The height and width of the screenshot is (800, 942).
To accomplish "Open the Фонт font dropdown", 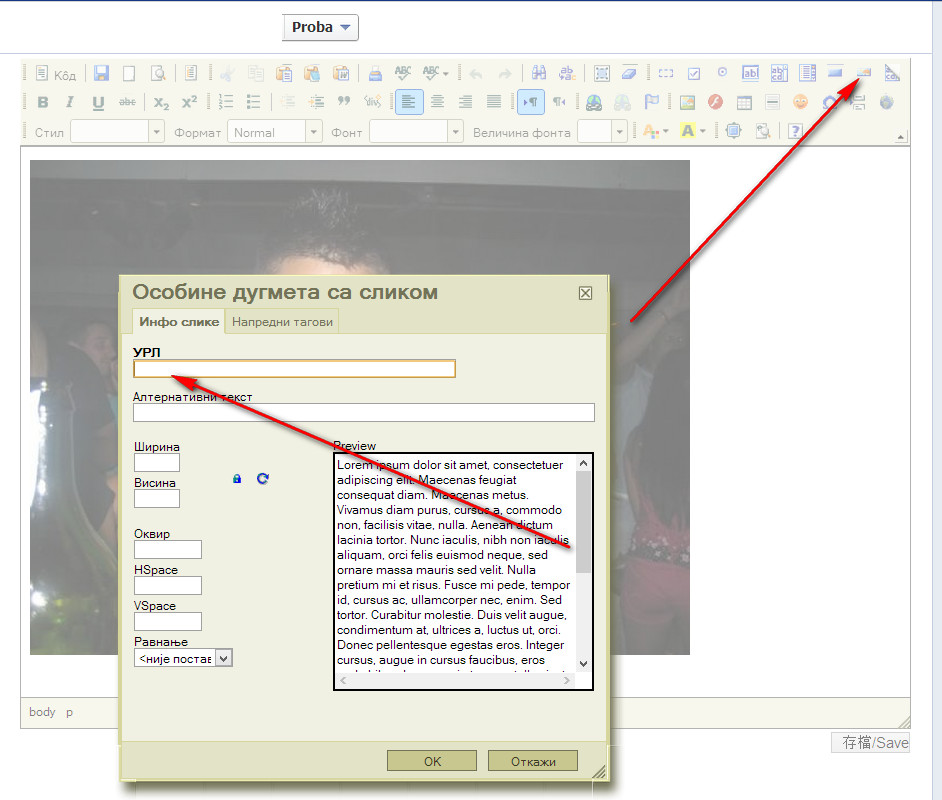I will (x=416, y=132).
